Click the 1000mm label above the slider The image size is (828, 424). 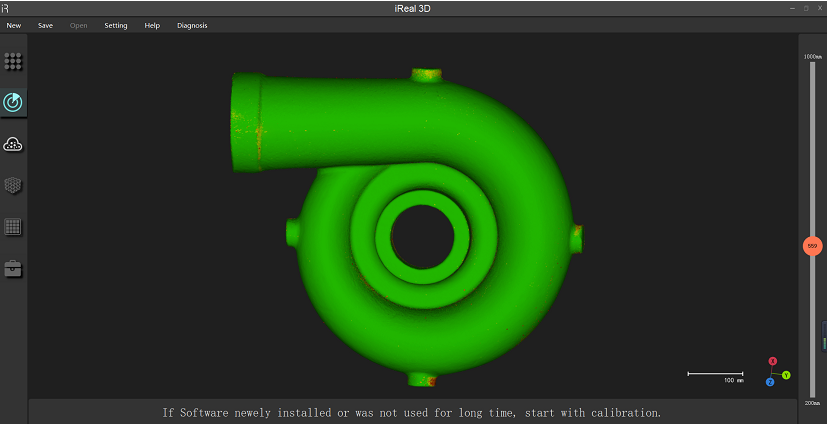tap(812, 56)
